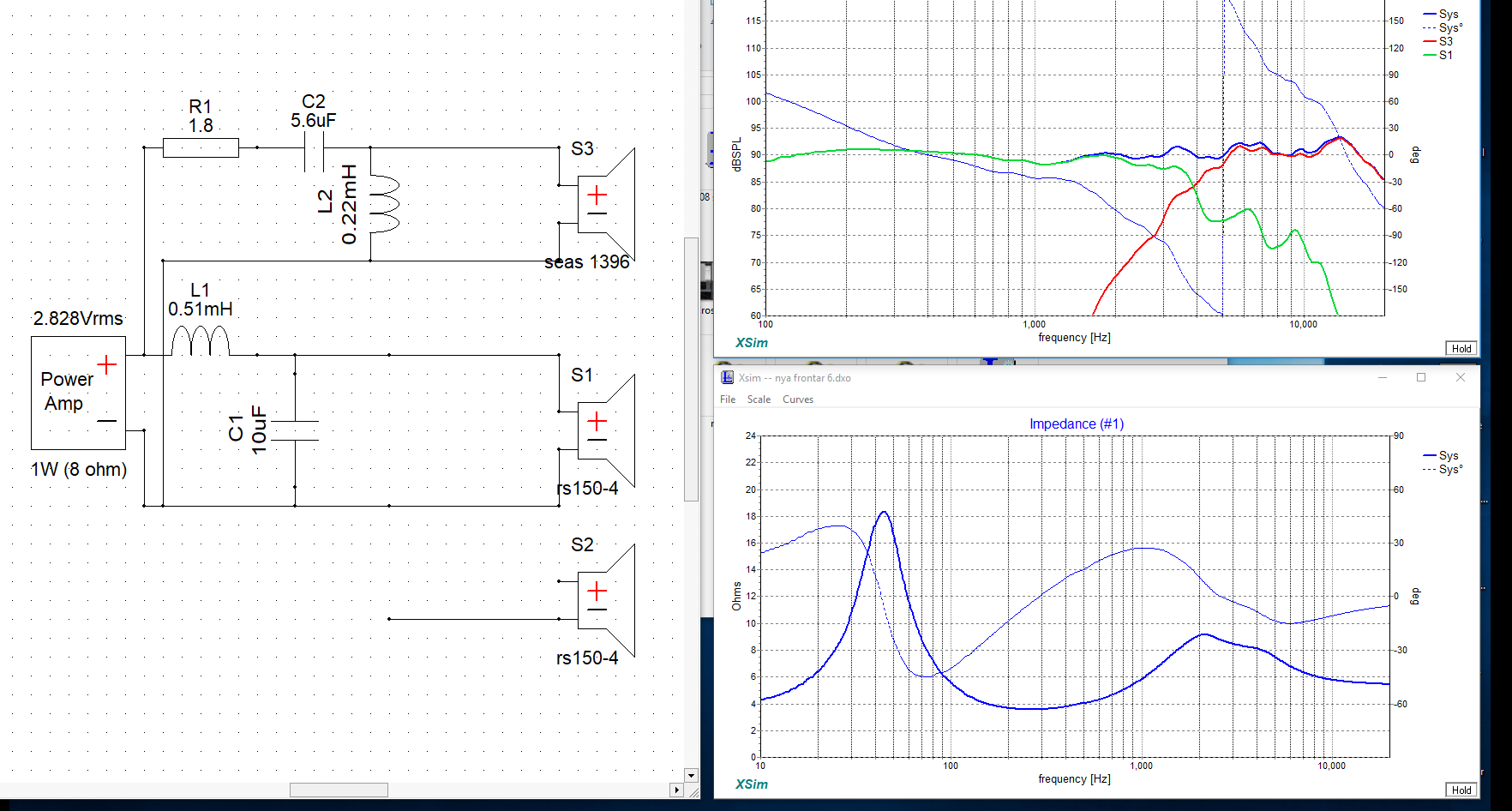Select resistor R1 in the schematic
This screenshot has height=811, width=1512.
pos(201,147)
